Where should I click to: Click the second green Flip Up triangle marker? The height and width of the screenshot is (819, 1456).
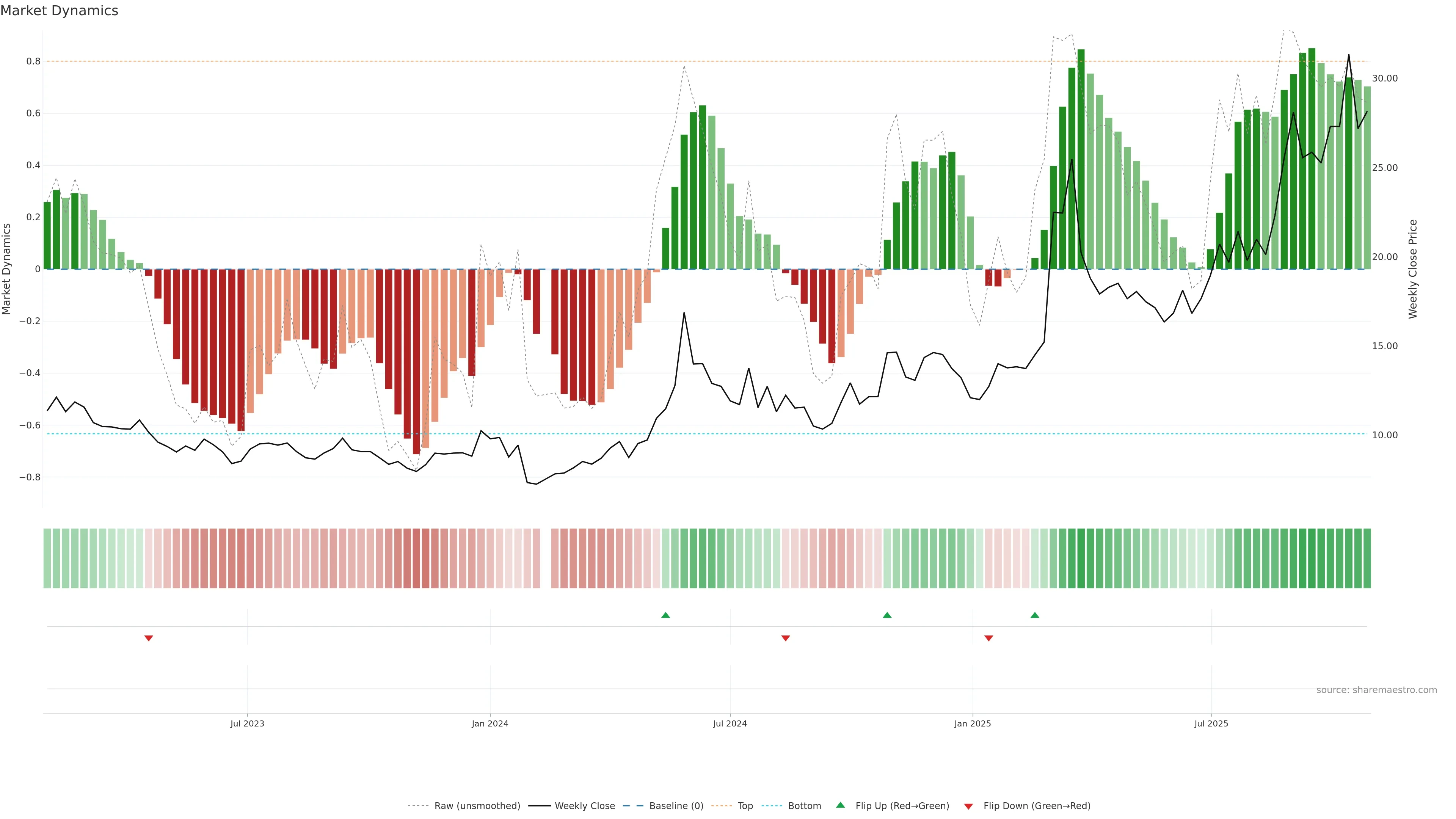pos(887,615)
